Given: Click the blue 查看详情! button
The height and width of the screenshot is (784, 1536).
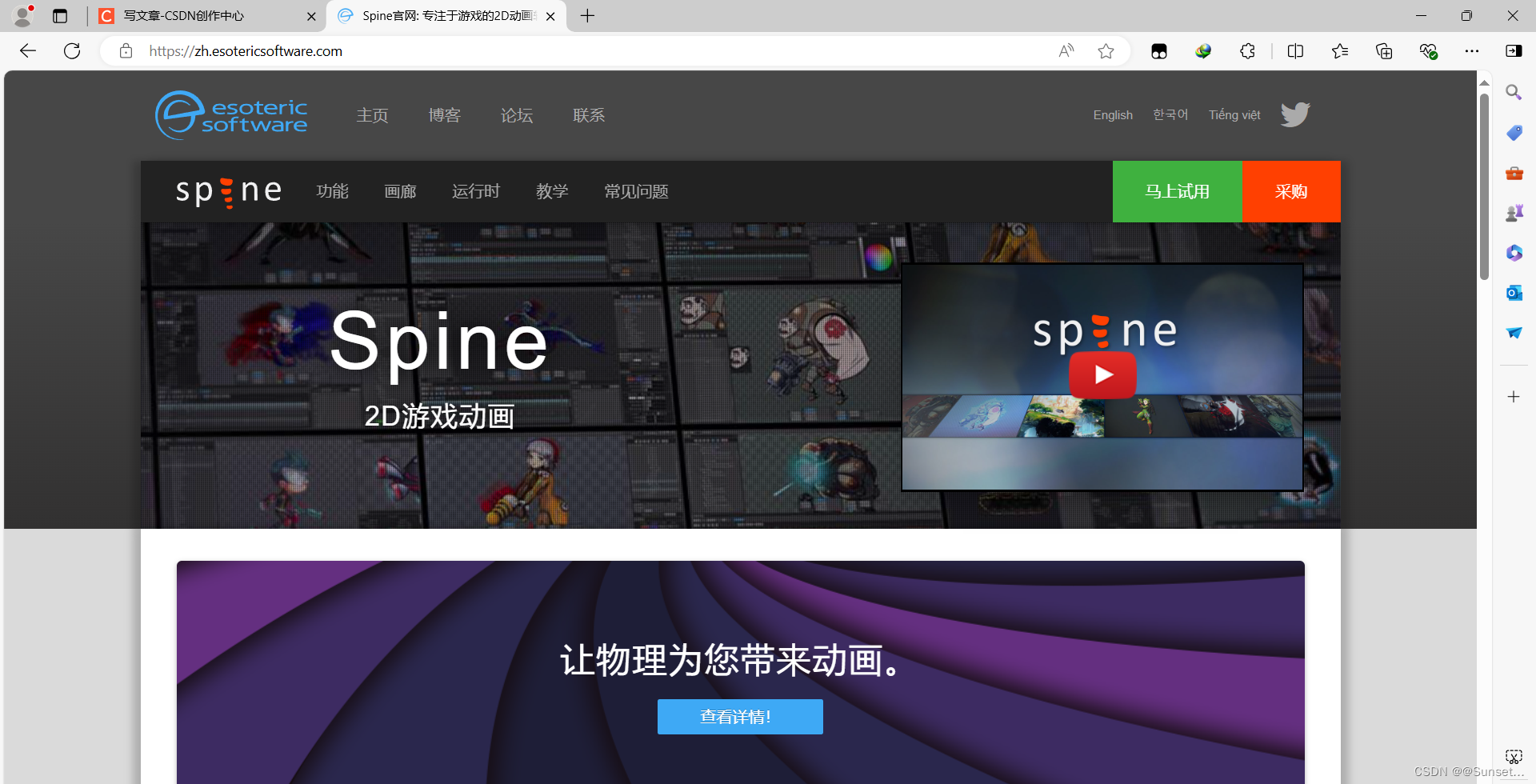Looking at the screenshot, I should tap(740, 717).
